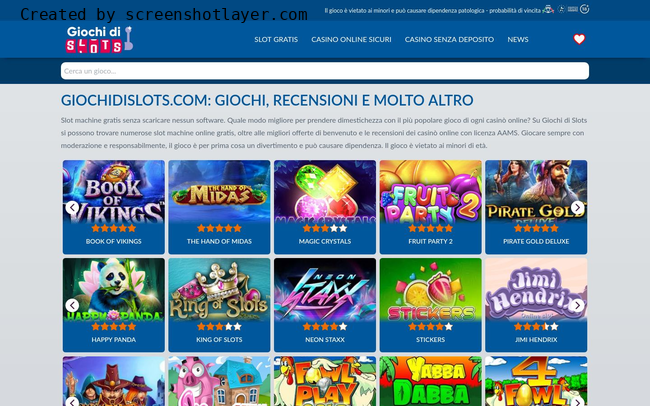Click the star rating of Stickers
650x406 pixels.
point(431,326)
